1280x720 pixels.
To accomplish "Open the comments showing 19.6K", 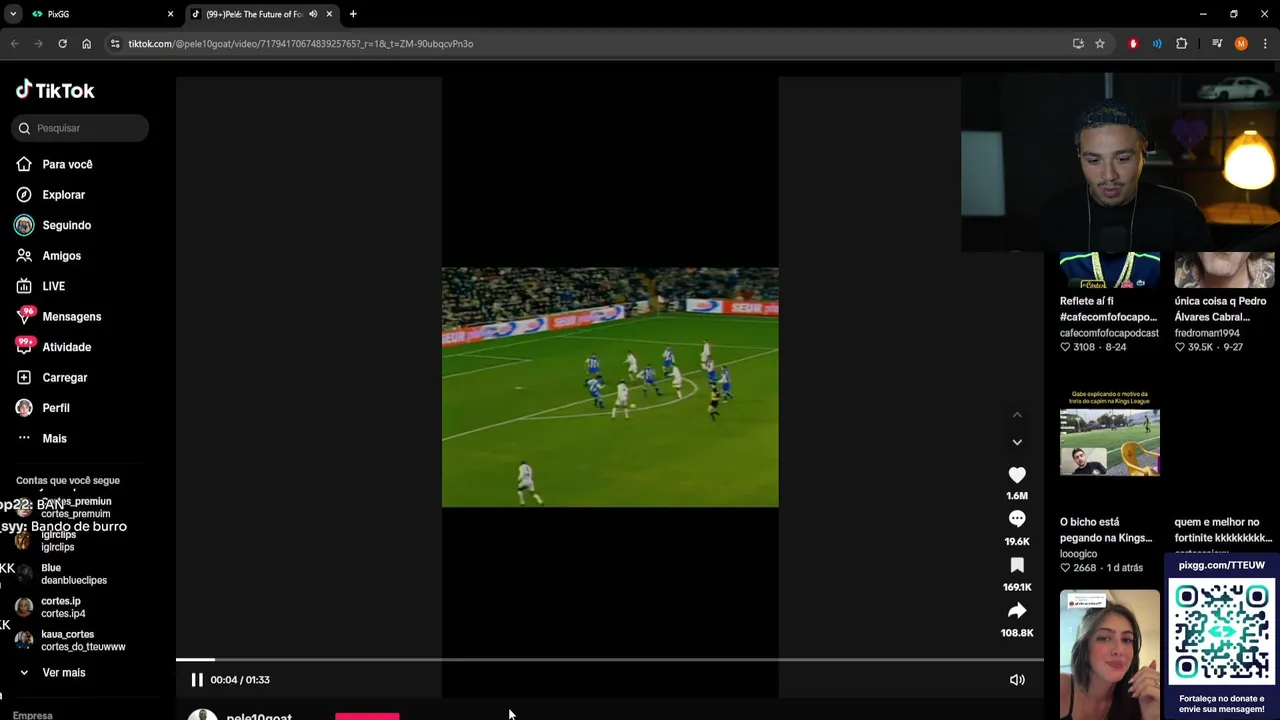I will click(1017, 519).
